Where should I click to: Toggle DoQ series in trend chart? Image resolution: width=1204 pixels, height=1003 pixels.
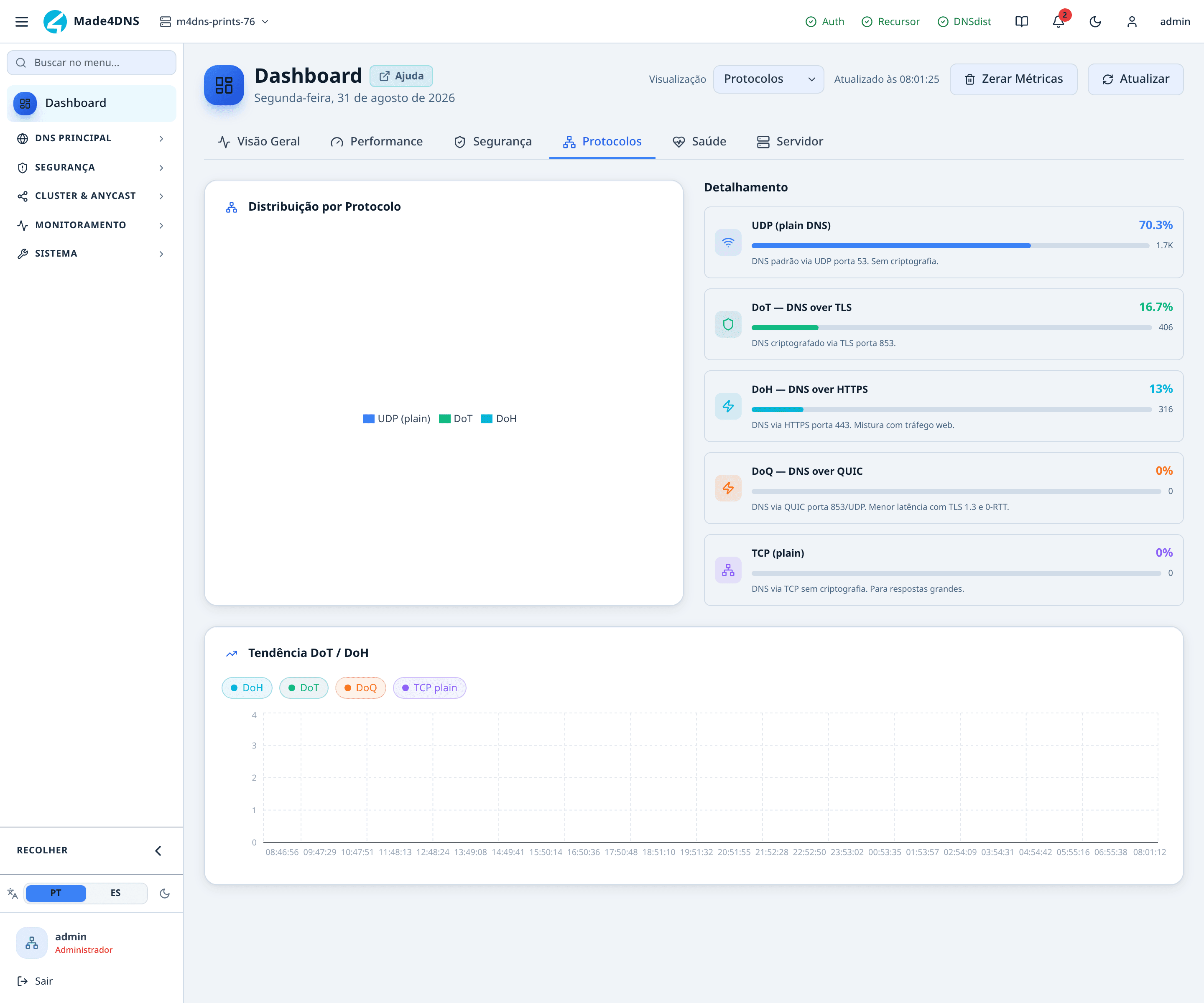(x=361, y=688)
